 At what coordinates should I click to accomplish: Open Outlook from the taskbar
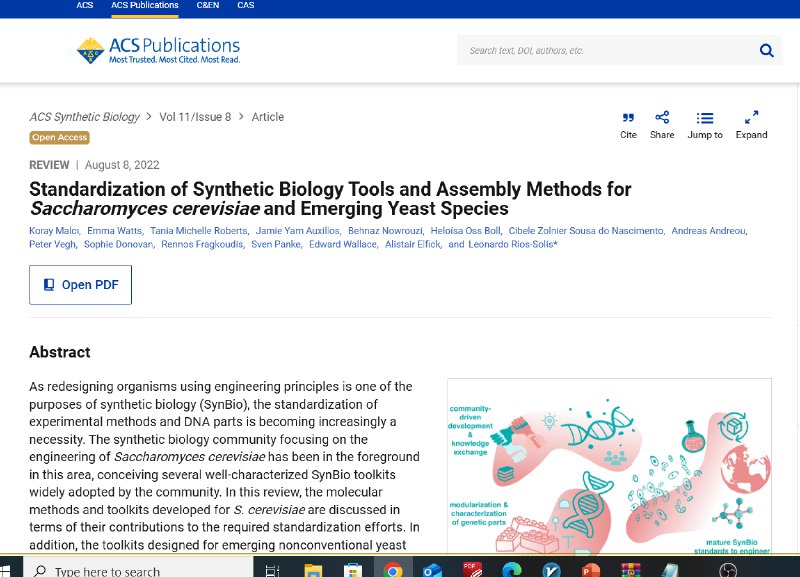click(x=432, y=569)
